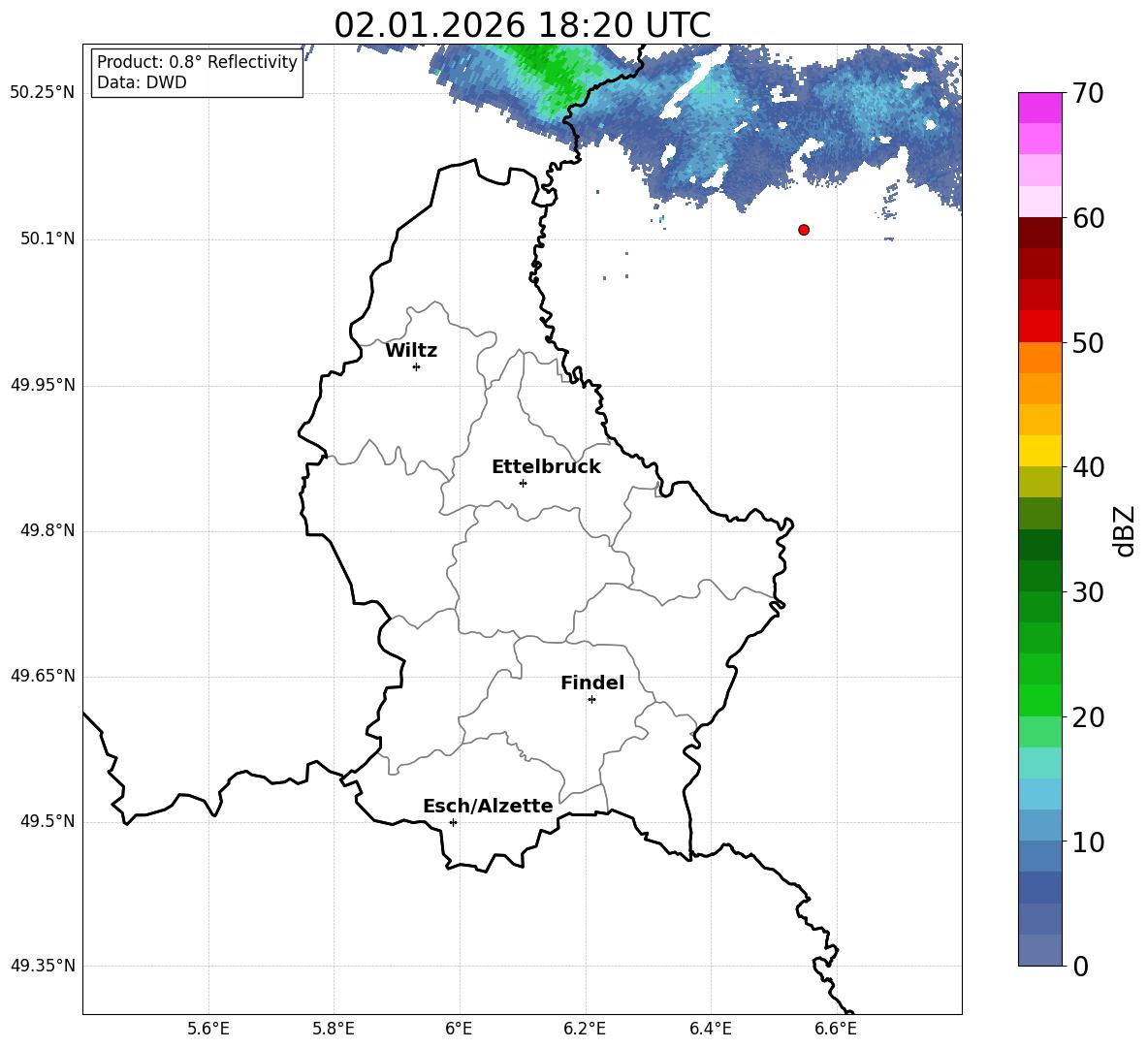Click the red dot marker on the map
Viewport: 1148px width, 1048px height.
point(804,230)
